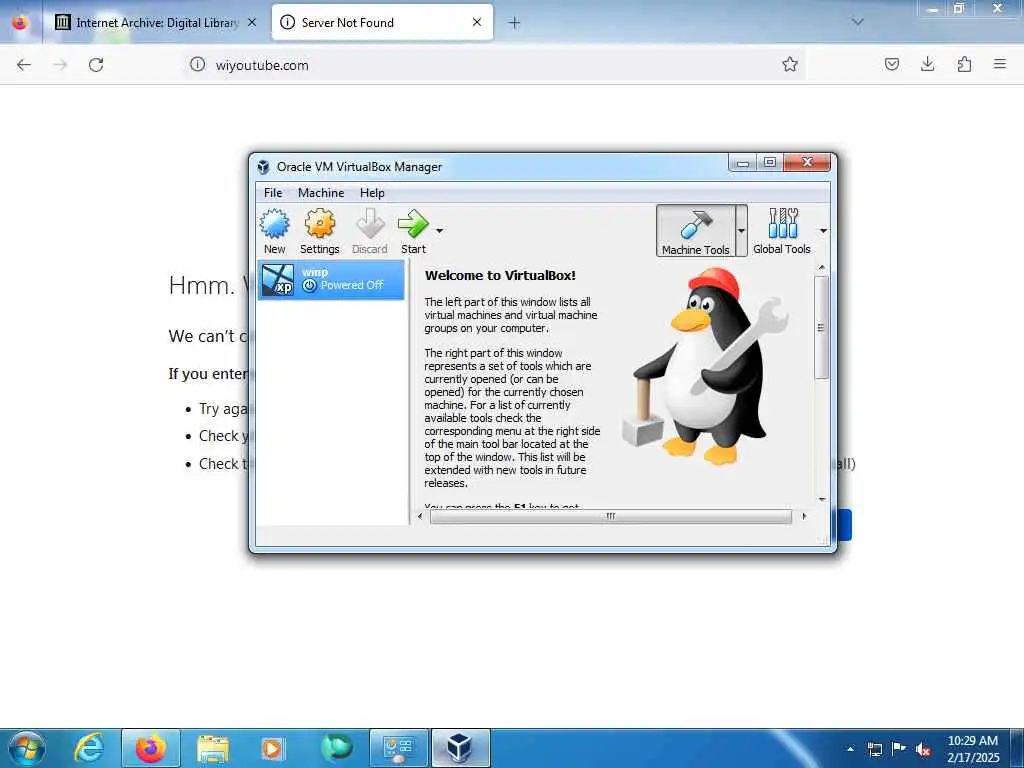Close the Server Not Found tab

[x=477, y=22]
